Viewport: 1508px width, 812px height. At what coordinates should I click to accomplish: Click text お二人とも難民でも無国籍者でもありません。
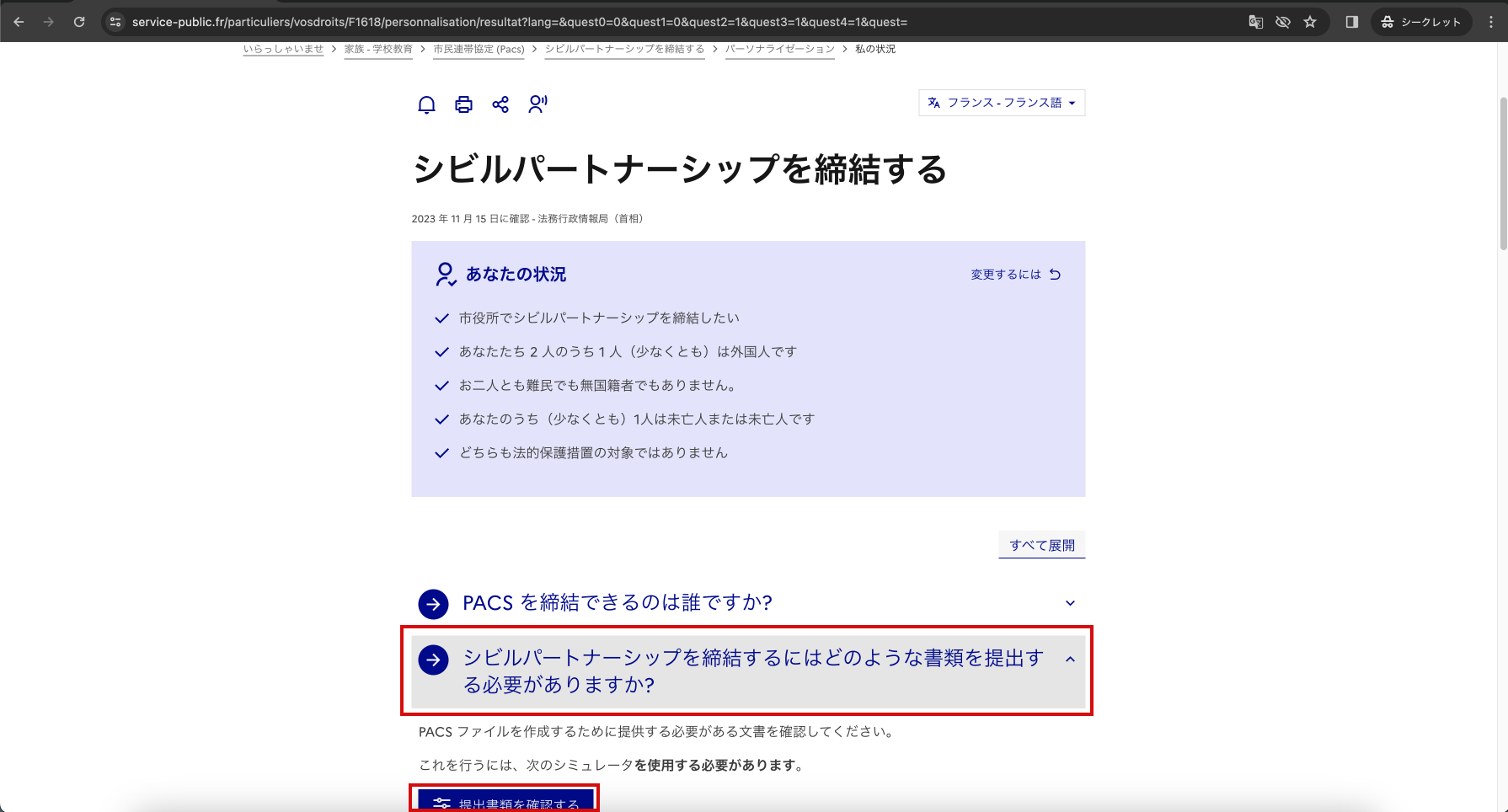pyautogui.click(x=599, y=385)
